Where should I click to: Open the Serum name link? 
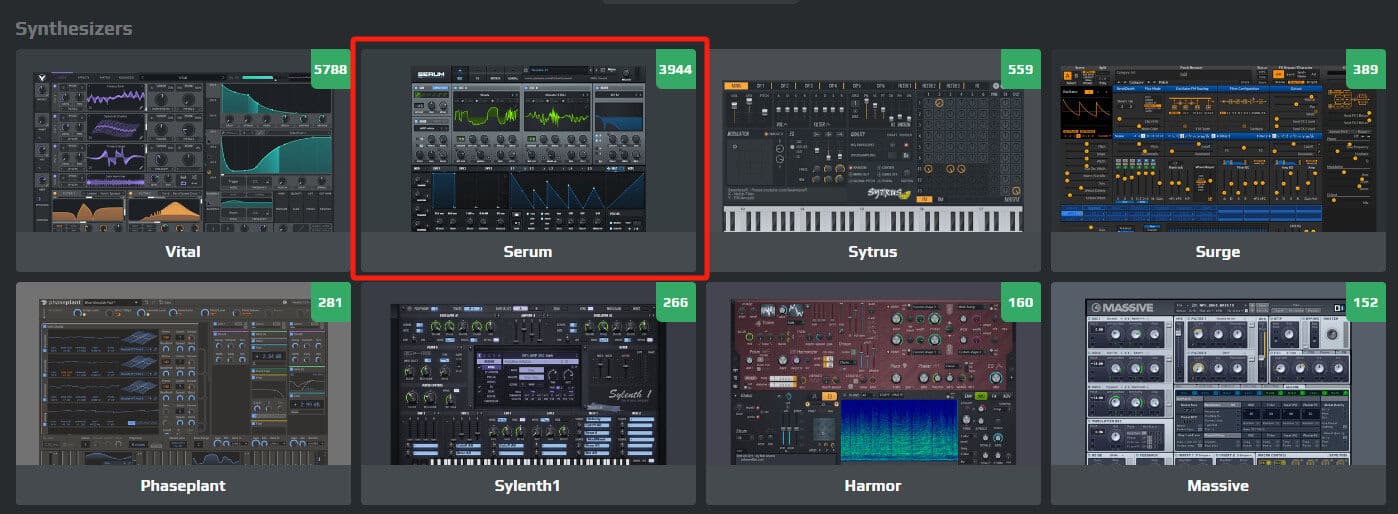point(528,252)
